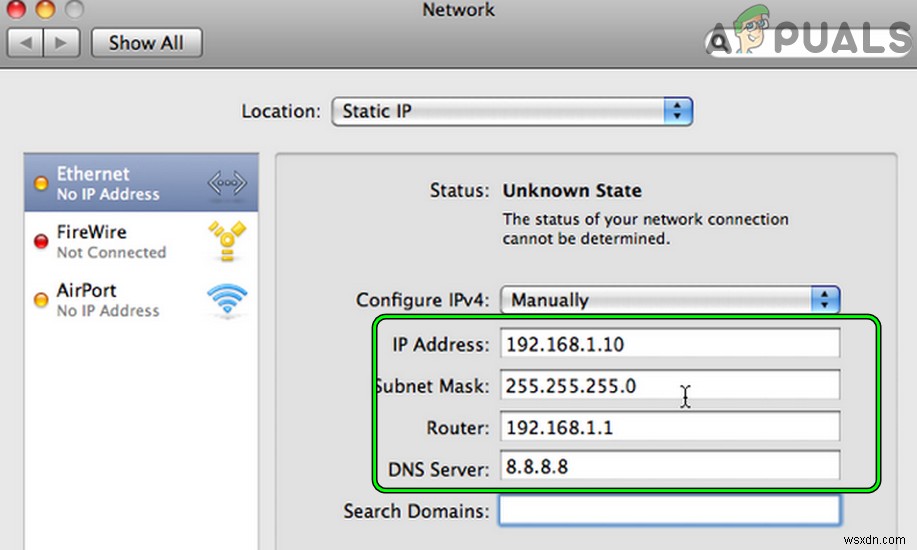Select the Router address field
917x550 pixels.
(x=669, y=427)
